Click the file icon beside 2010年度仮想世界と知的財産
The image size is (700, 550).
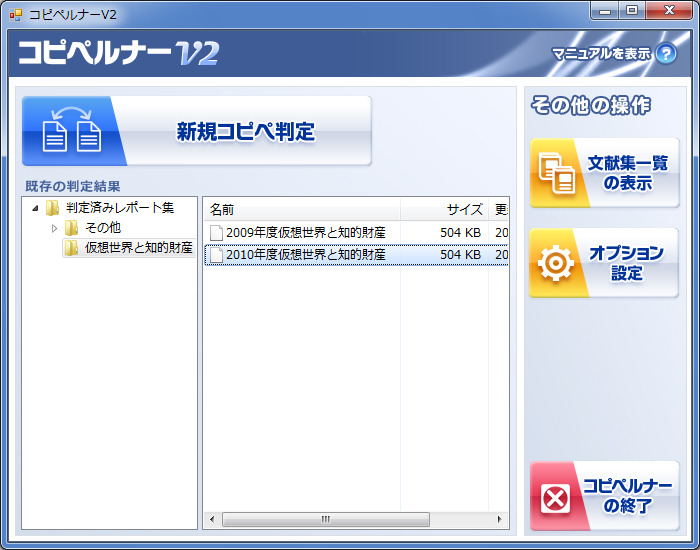(216, 255)
